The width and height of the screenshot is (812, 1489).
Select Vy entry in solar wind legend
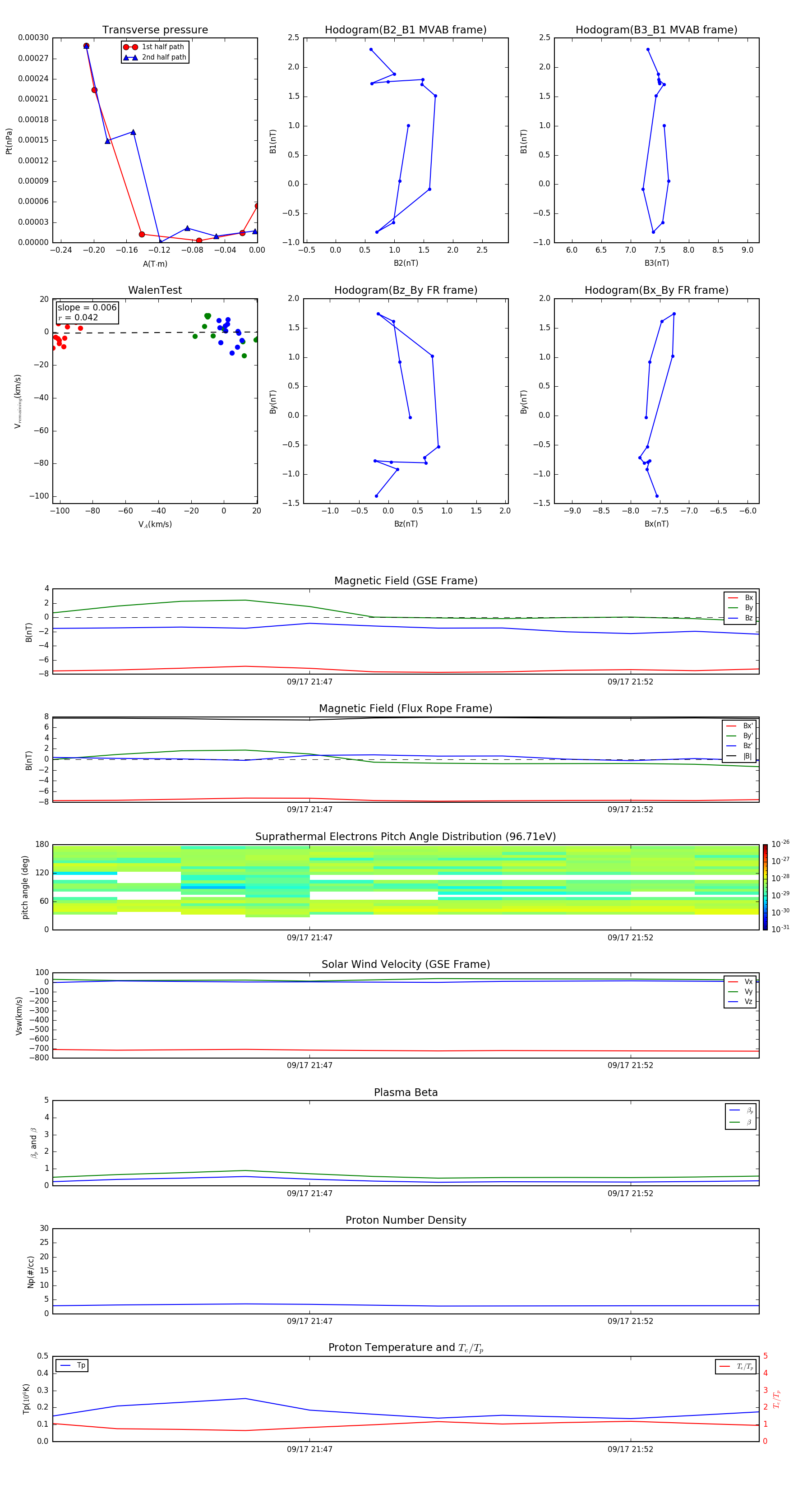740,991
